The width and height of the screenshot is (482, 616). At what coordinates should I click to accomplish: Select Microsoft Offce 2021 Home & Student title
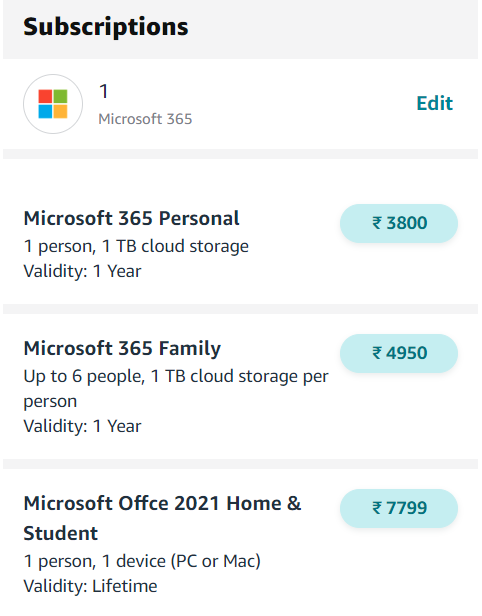[x=162, y=518]
